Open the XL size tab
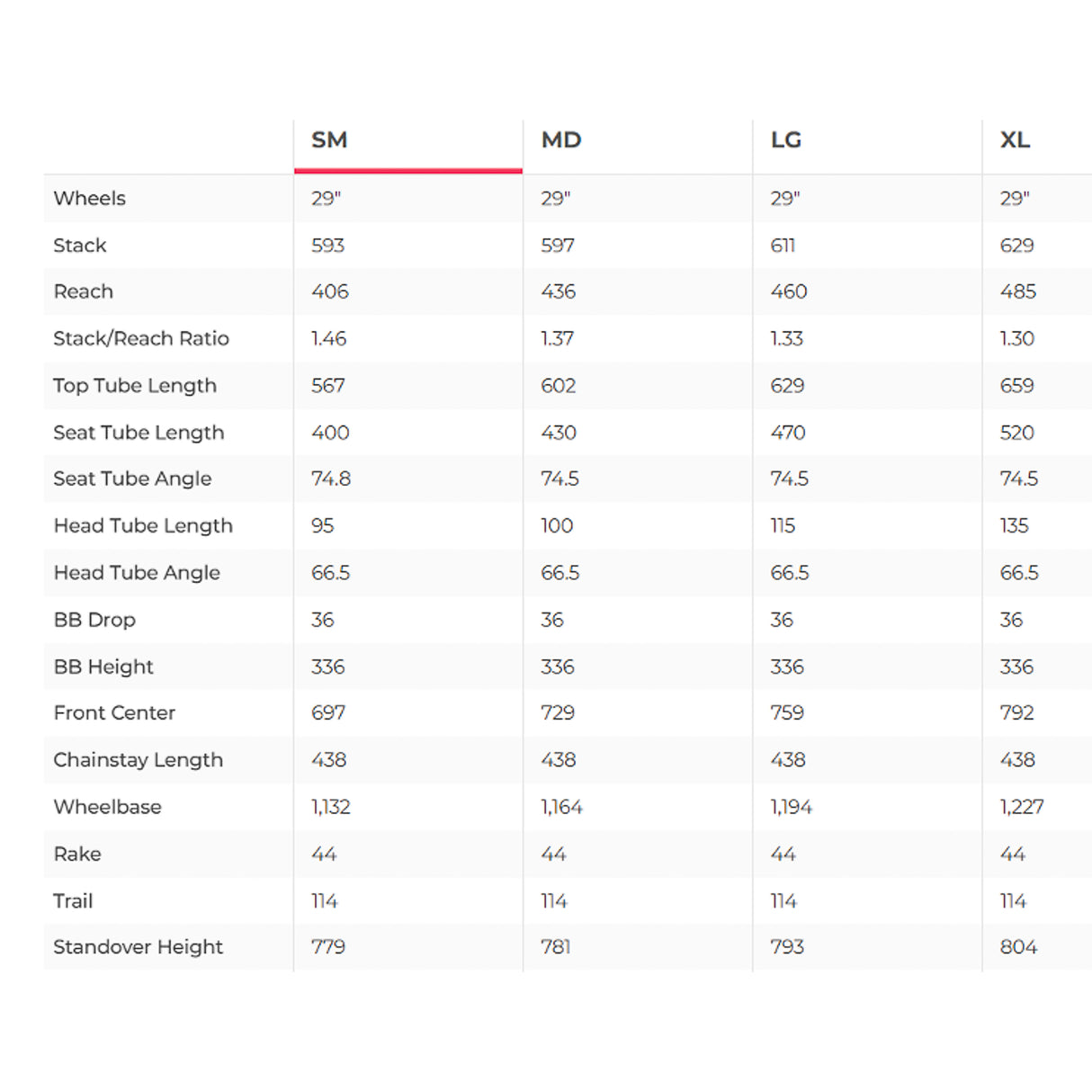This screenshot has height=1092, width=1092. click(1016, 140)
